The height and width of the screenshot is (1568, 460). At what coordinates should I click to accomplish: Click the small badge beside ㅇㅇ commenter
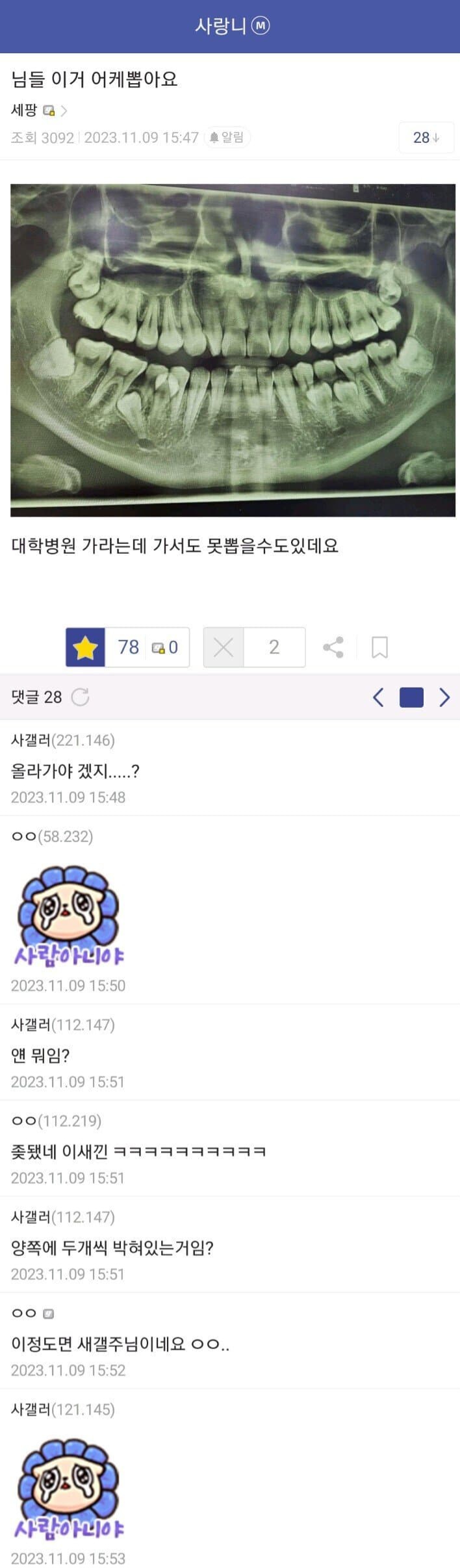pyautogui.click(x=48, y=1313)
